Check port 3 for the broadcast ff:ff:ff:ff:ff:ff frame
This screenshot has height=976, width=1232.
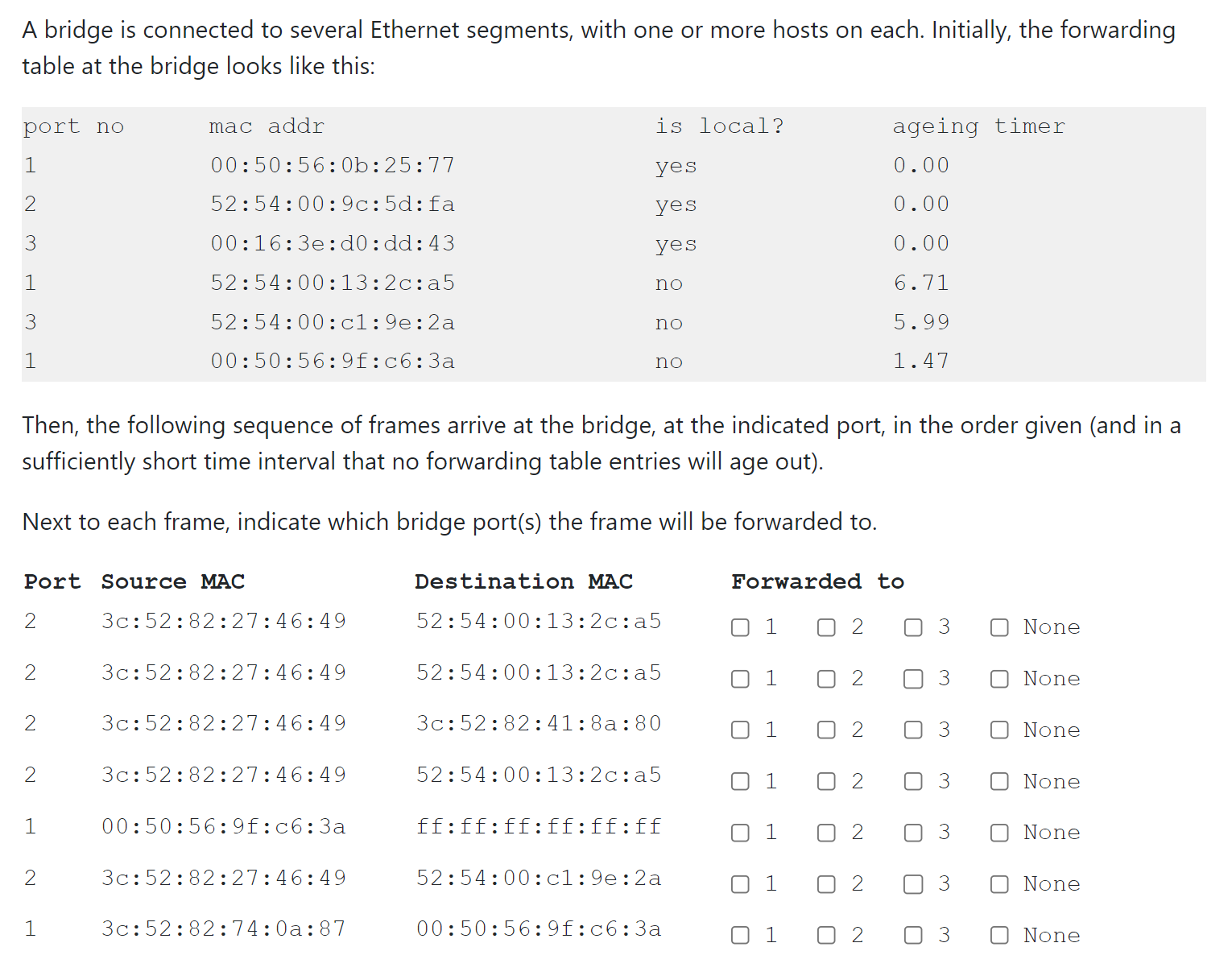(913, 833)
